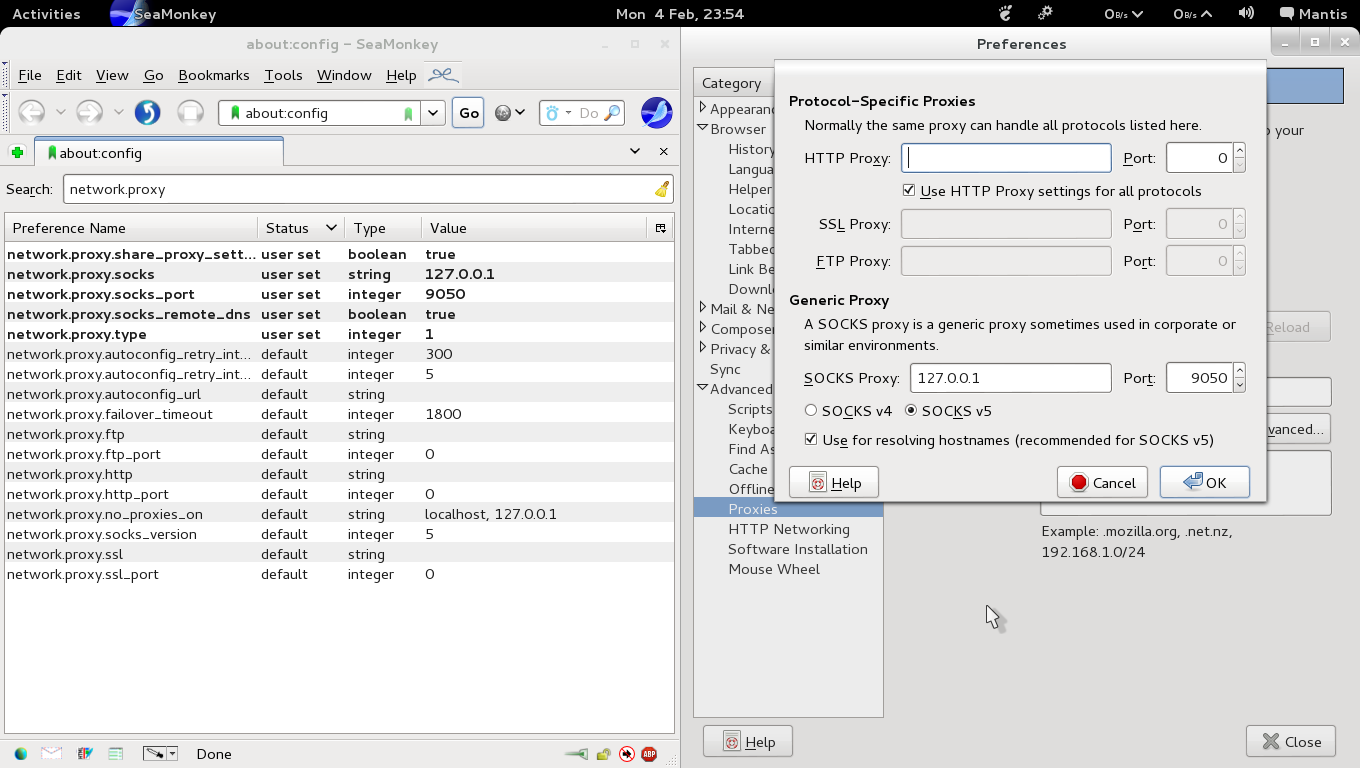Open Activities overview in the top bar
Viewport: 1360px width, 768px height.
coord(46,14)
